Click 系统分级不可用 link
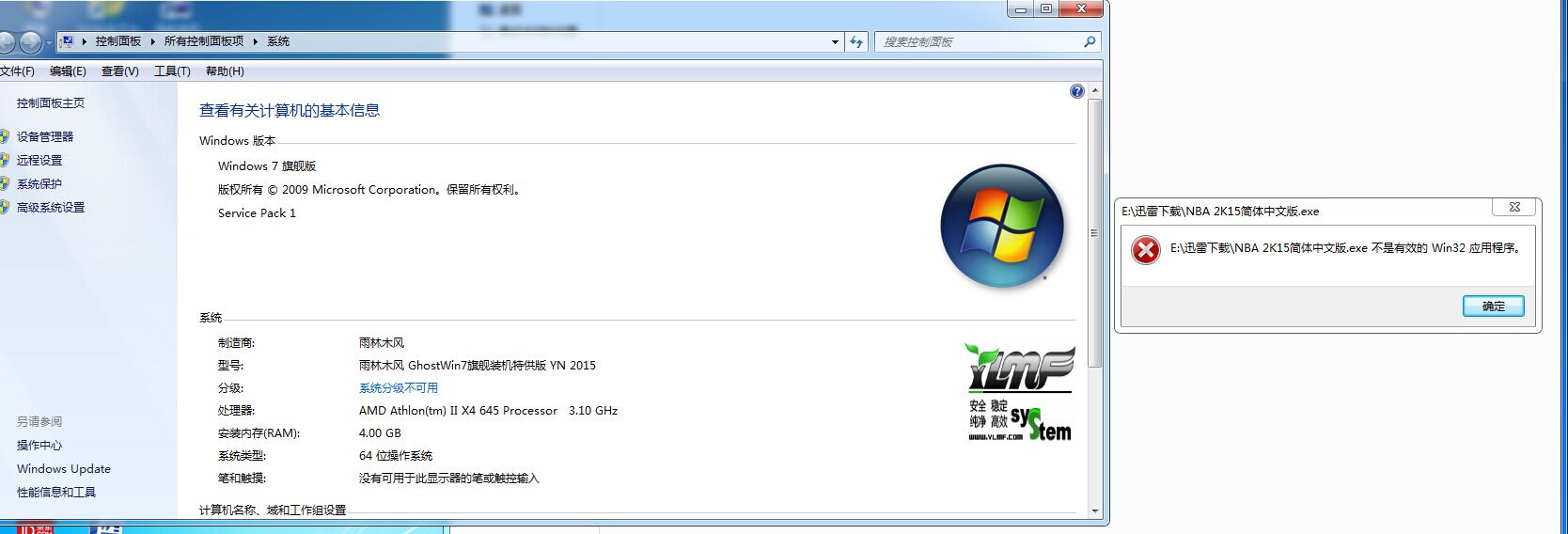Viewport: 1568px width, 534px height. [x=399, y=388]
